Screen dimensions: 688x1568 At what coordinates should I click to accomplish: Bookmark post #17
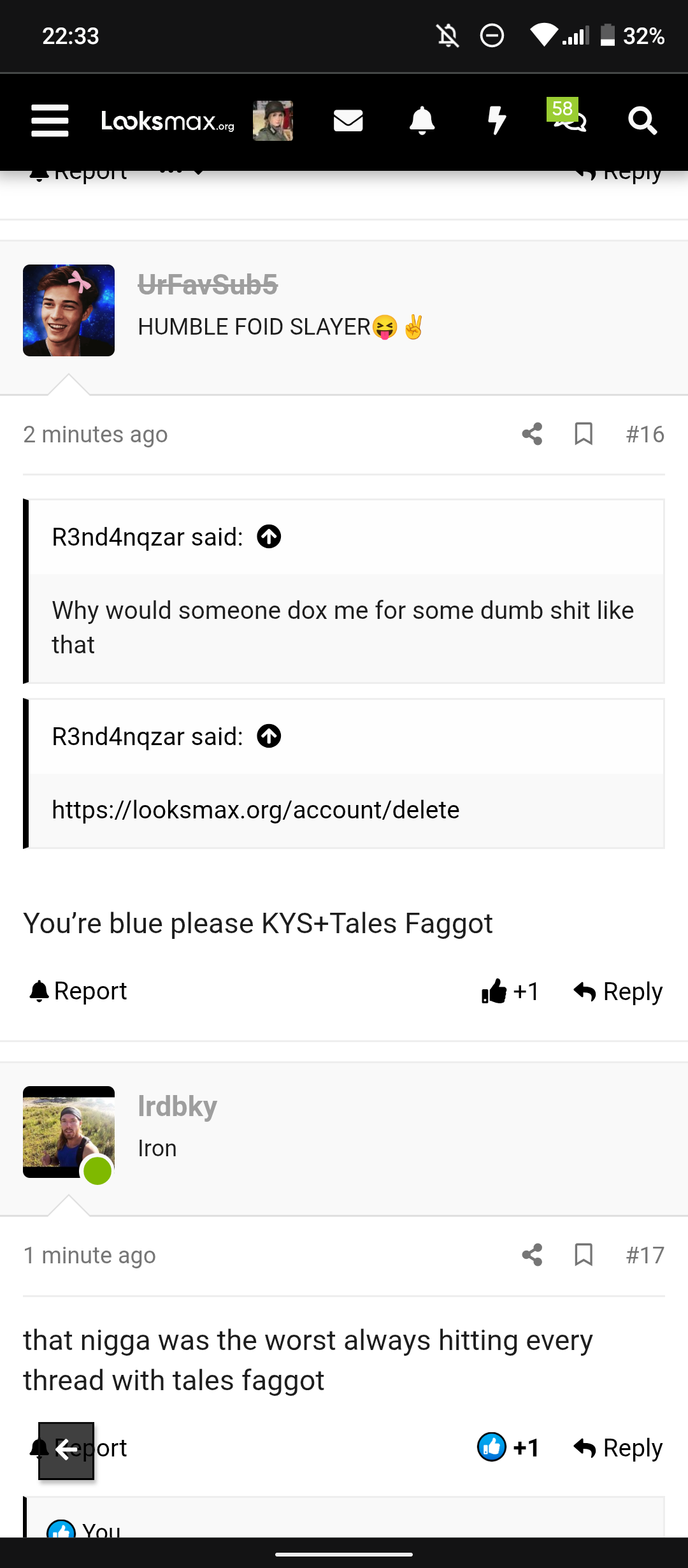(584, 1255)
